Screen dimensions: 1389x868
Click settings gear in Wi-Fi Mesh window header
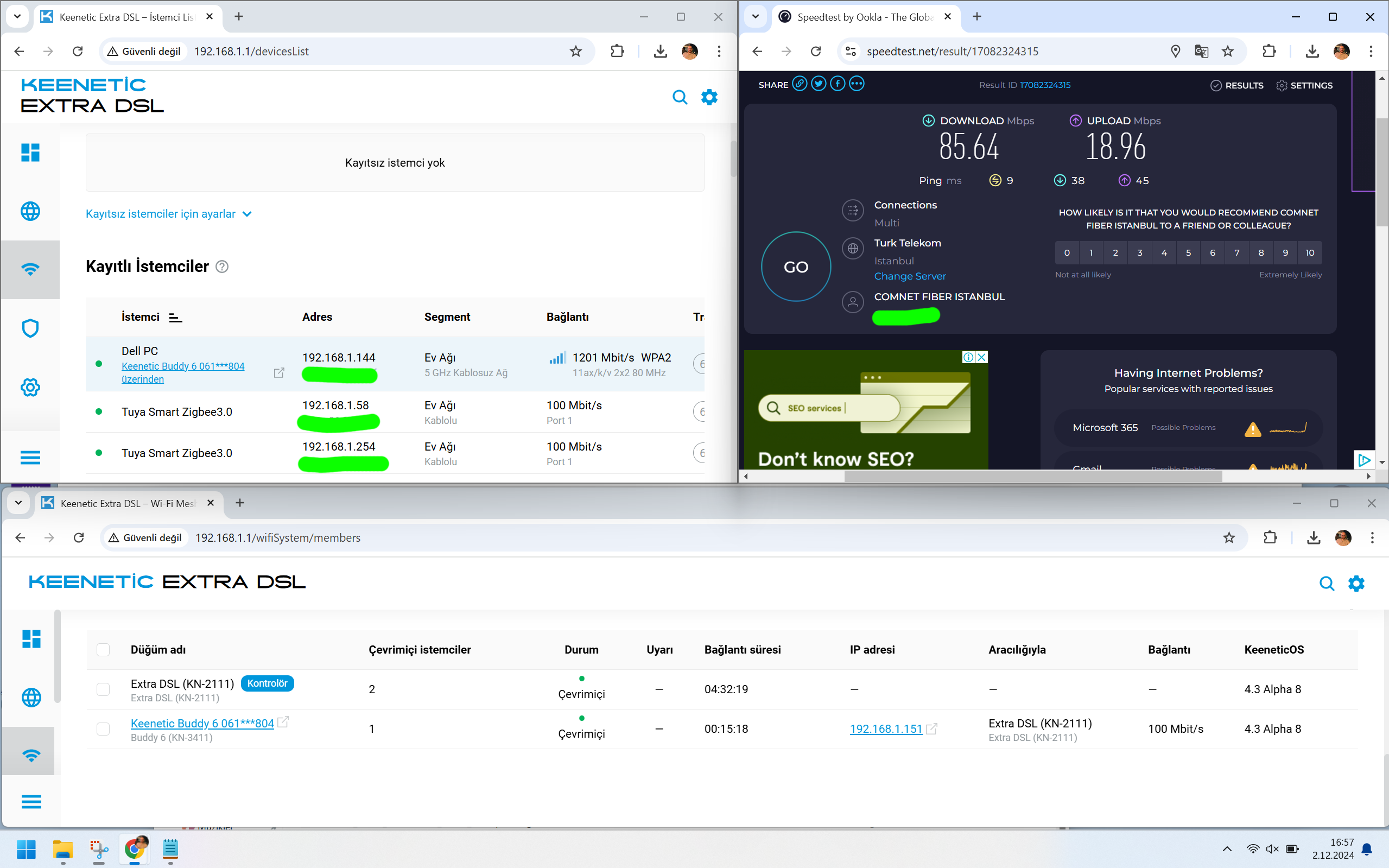[1356, 583]
